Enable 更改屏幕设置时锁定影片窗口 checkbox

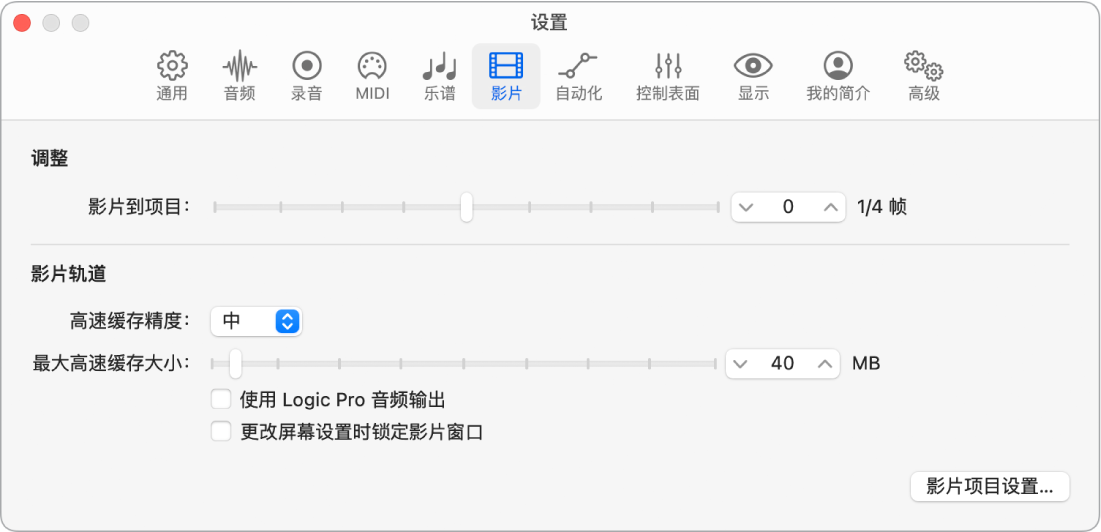pyautogui.click(x=221, y=432)
